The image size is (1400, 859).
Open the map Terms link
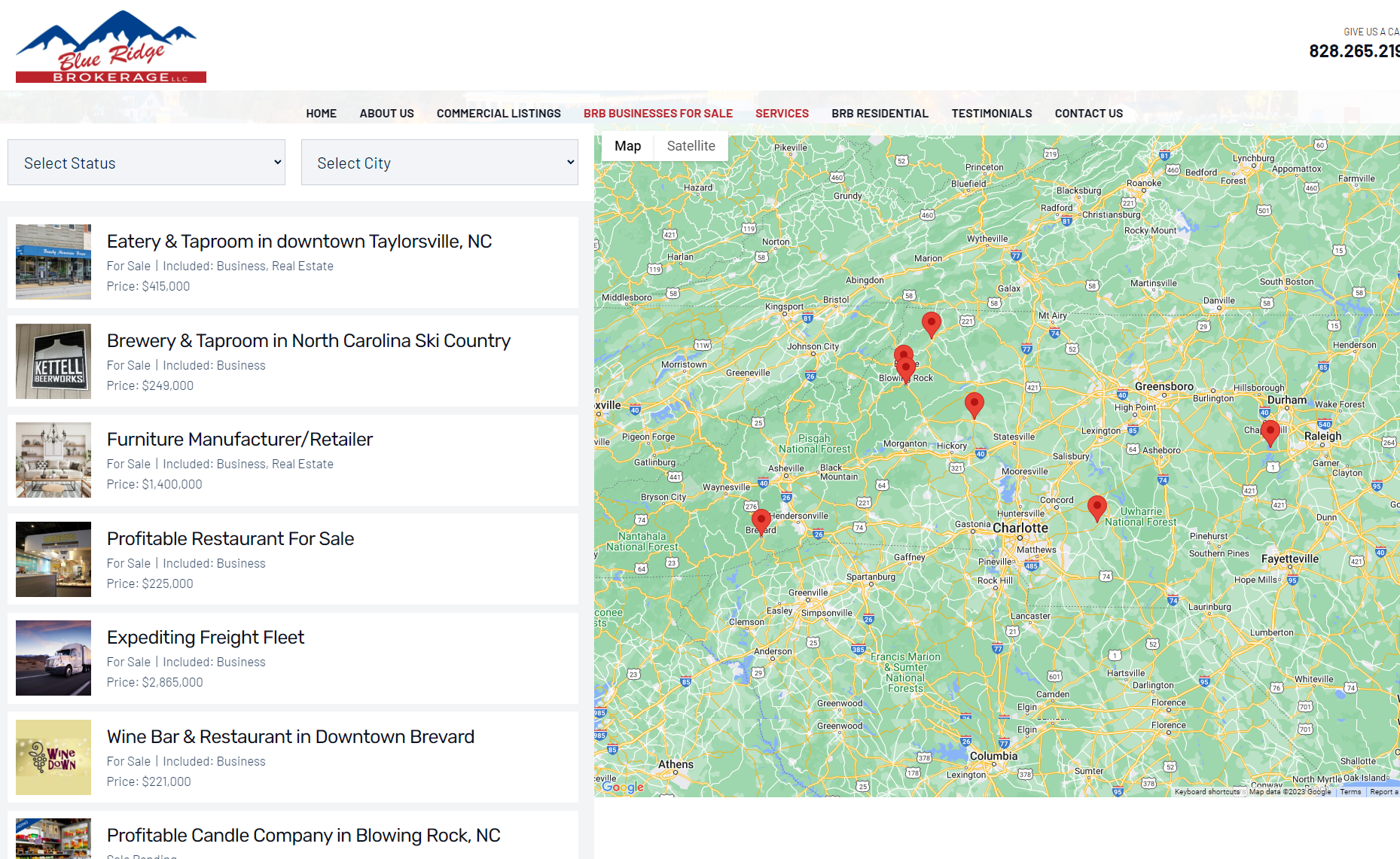(x=1350, y=792)
